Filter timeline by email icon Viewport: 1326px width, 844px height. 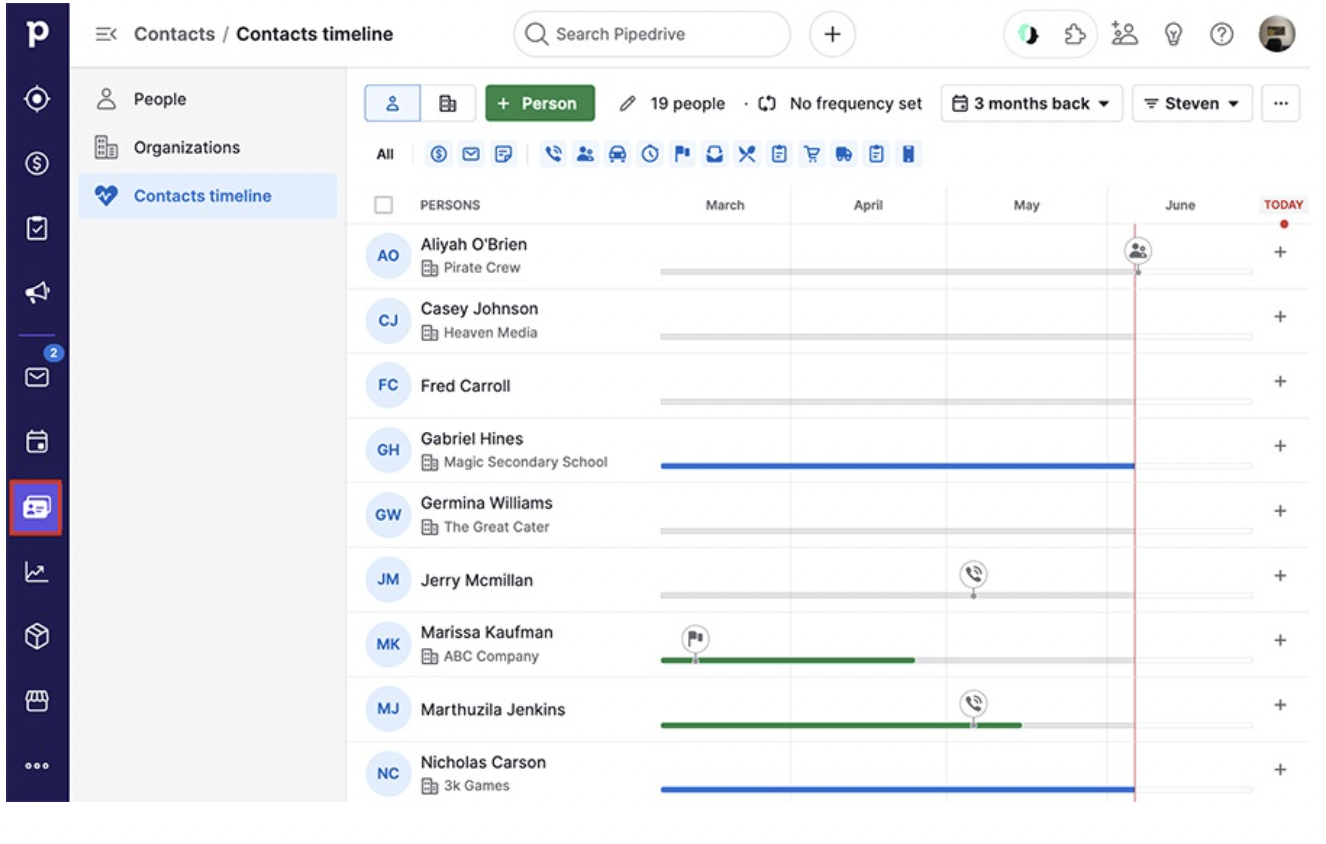point(471,154)
